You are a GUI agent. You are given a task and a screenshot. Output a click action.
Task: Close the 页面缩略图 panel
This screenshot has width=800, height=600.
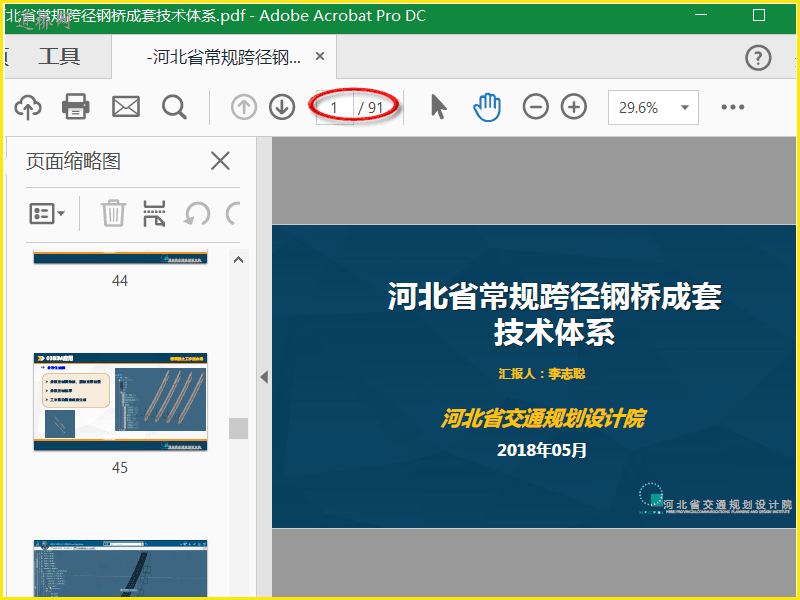coord(220,161)
